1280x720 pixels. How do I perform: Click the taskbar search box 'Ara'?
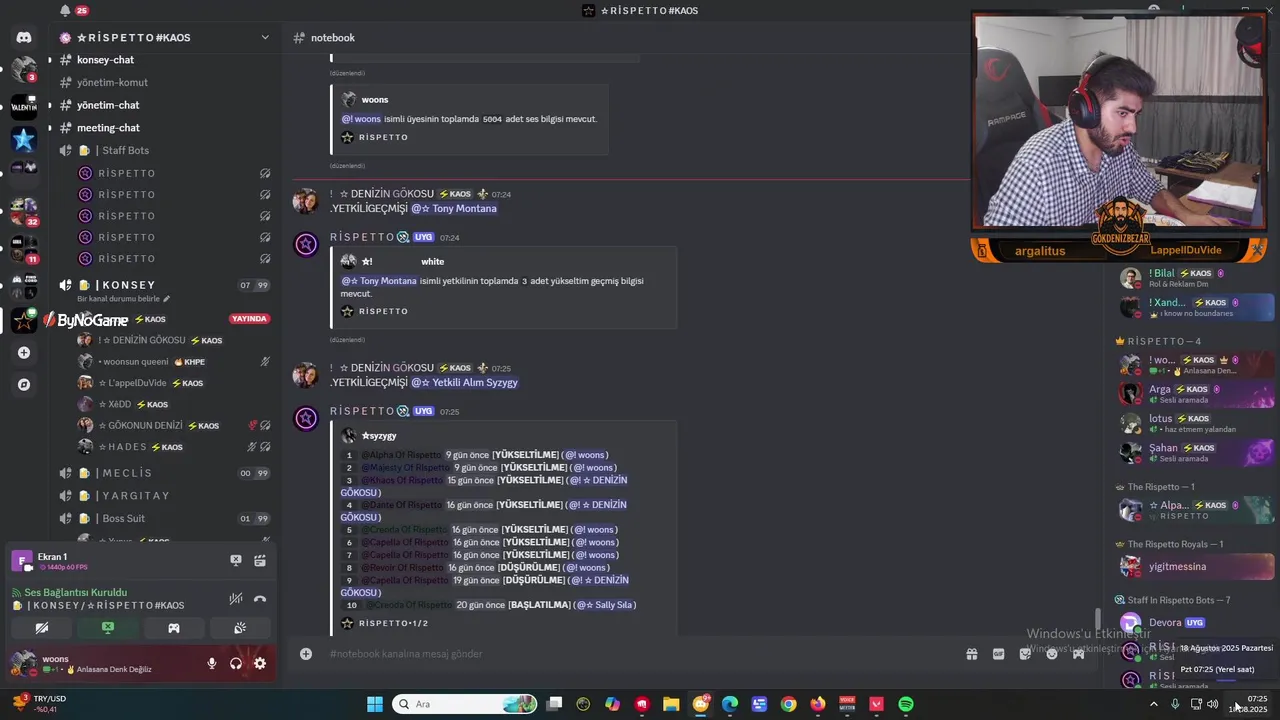tap(464, 704)
